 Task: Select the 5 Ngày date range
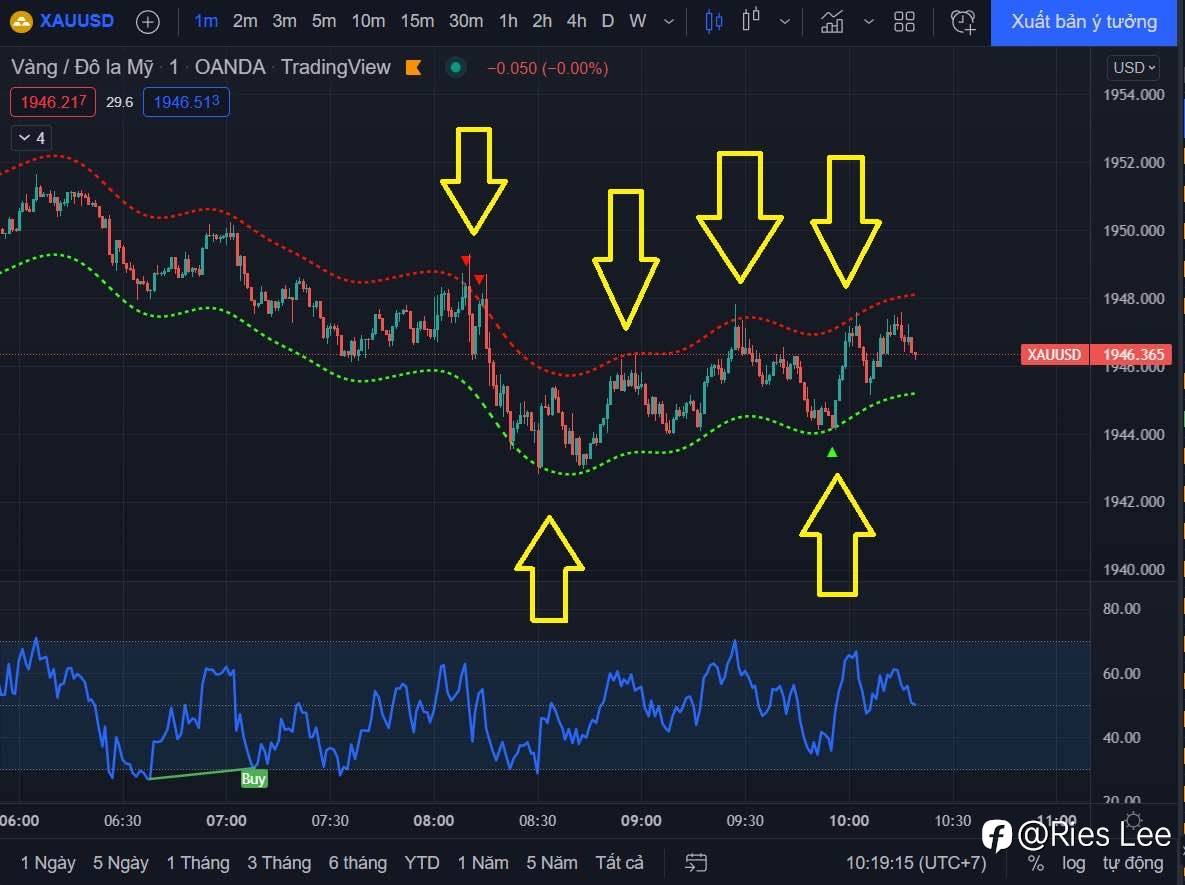click(120, 862)
